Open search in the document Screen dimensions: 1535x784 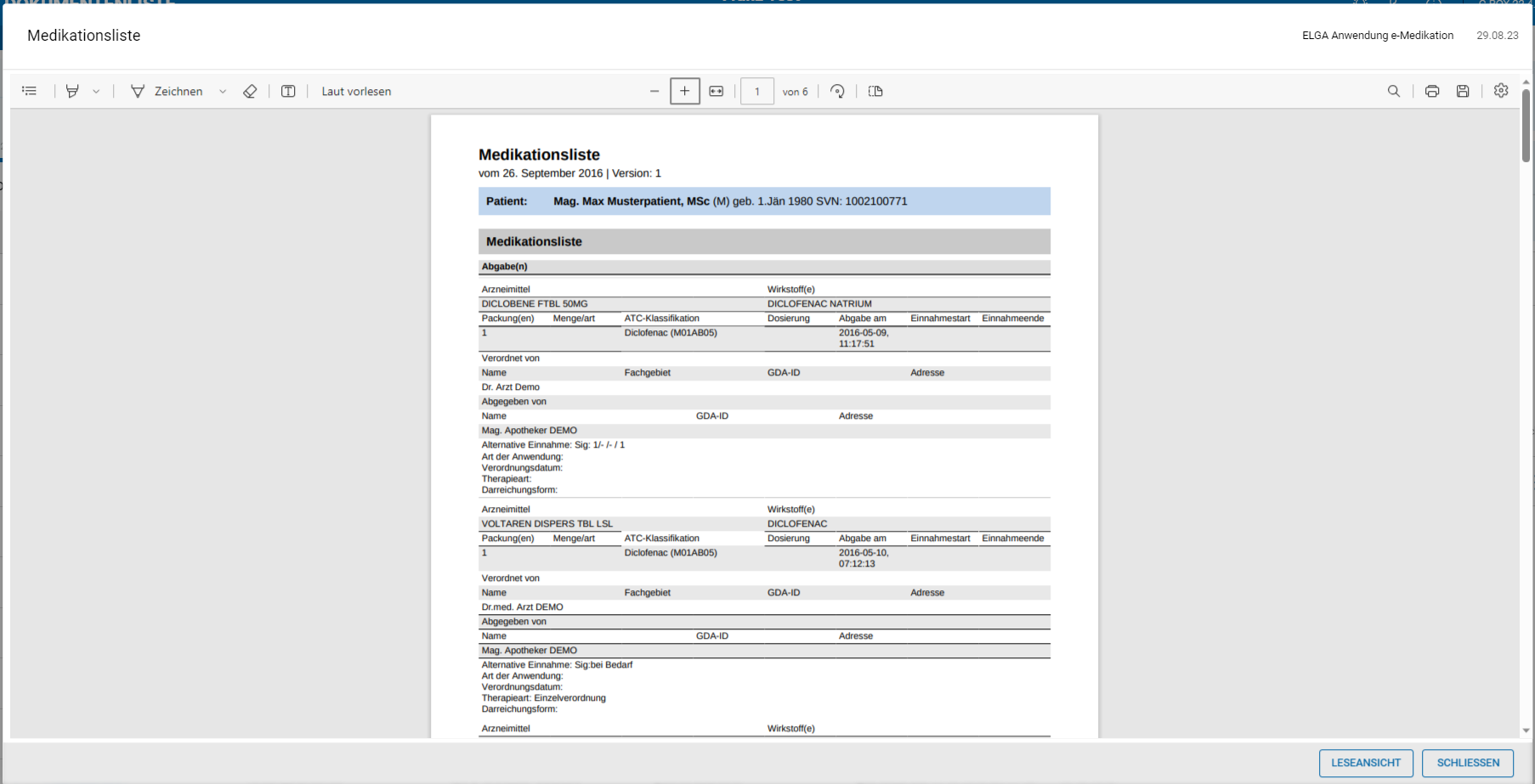[1394, 91]
